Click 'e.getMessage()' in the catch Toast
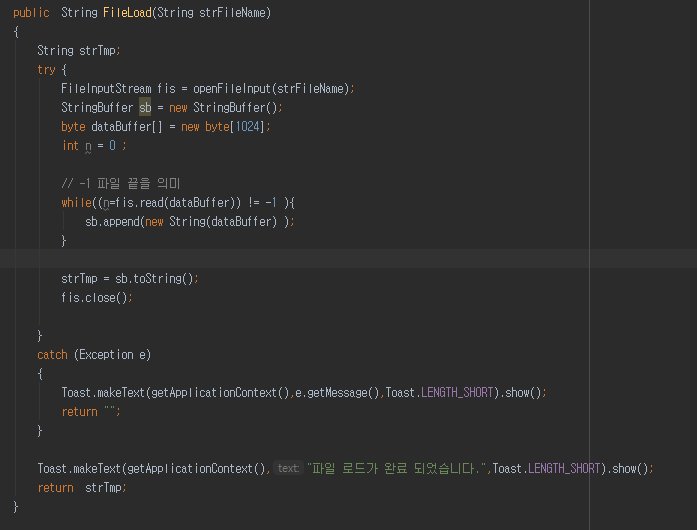This screenshot has height=530, width=697. point(337,393)
